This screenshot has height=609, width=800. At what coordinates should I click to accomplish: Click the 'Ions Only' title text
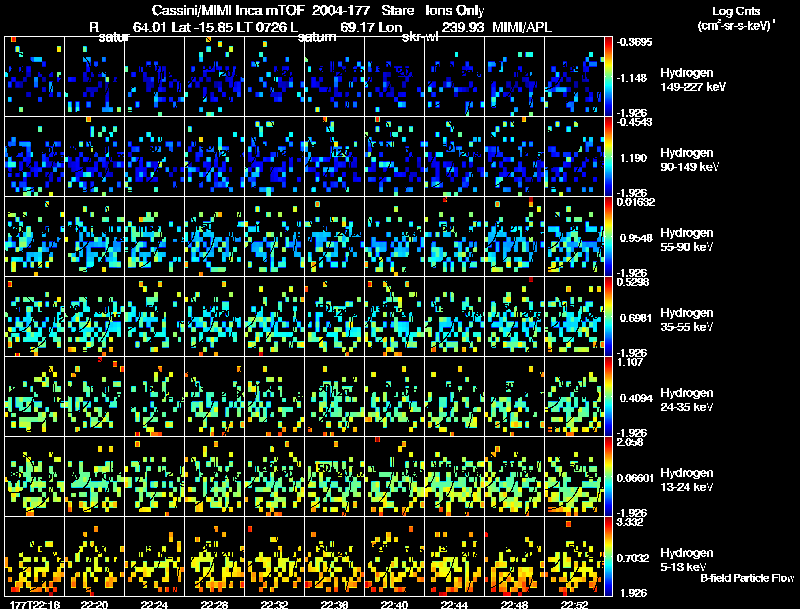(455, 10)
